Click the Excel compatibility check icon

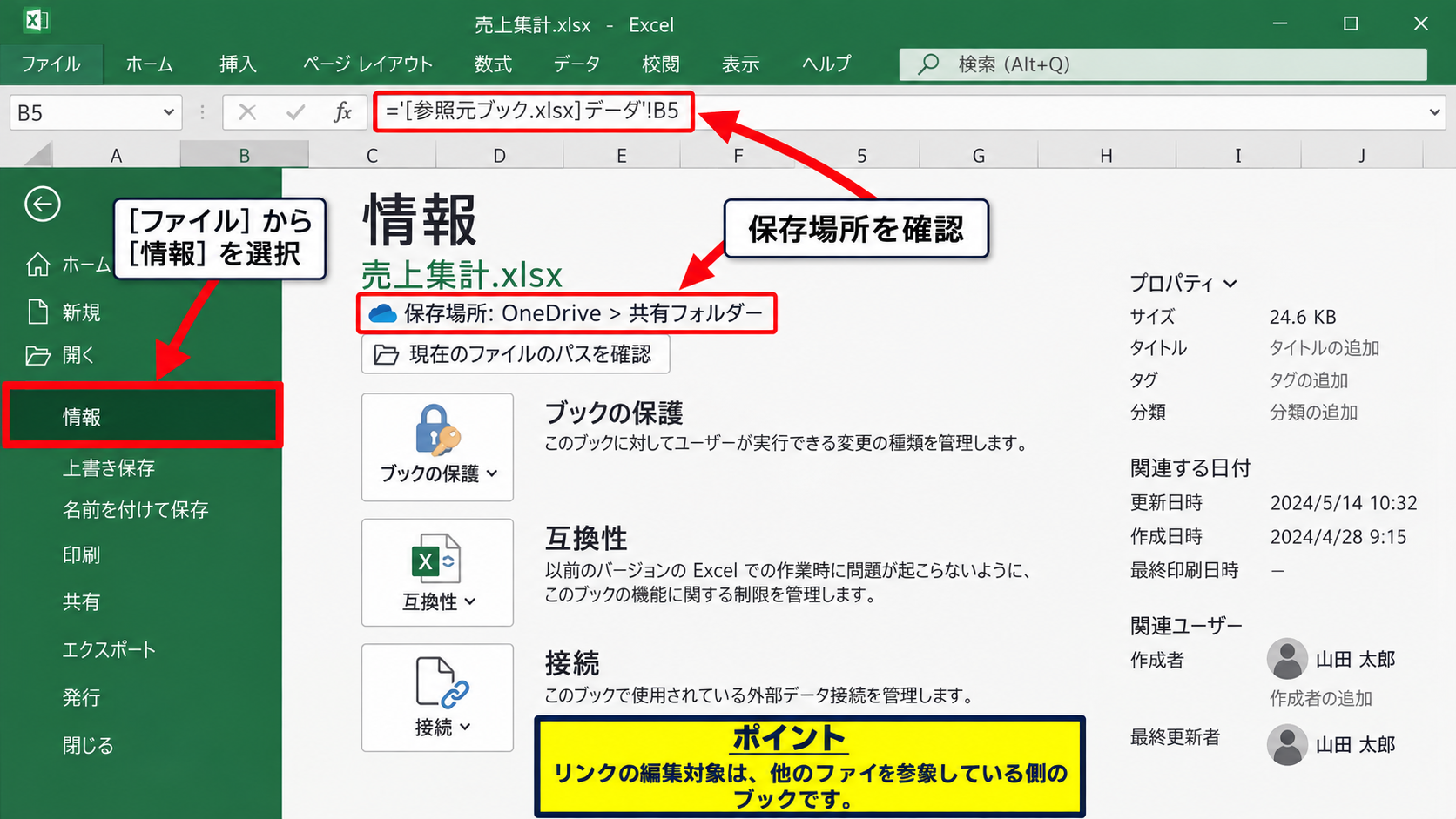pyautogui.click(x=435, y=558)
